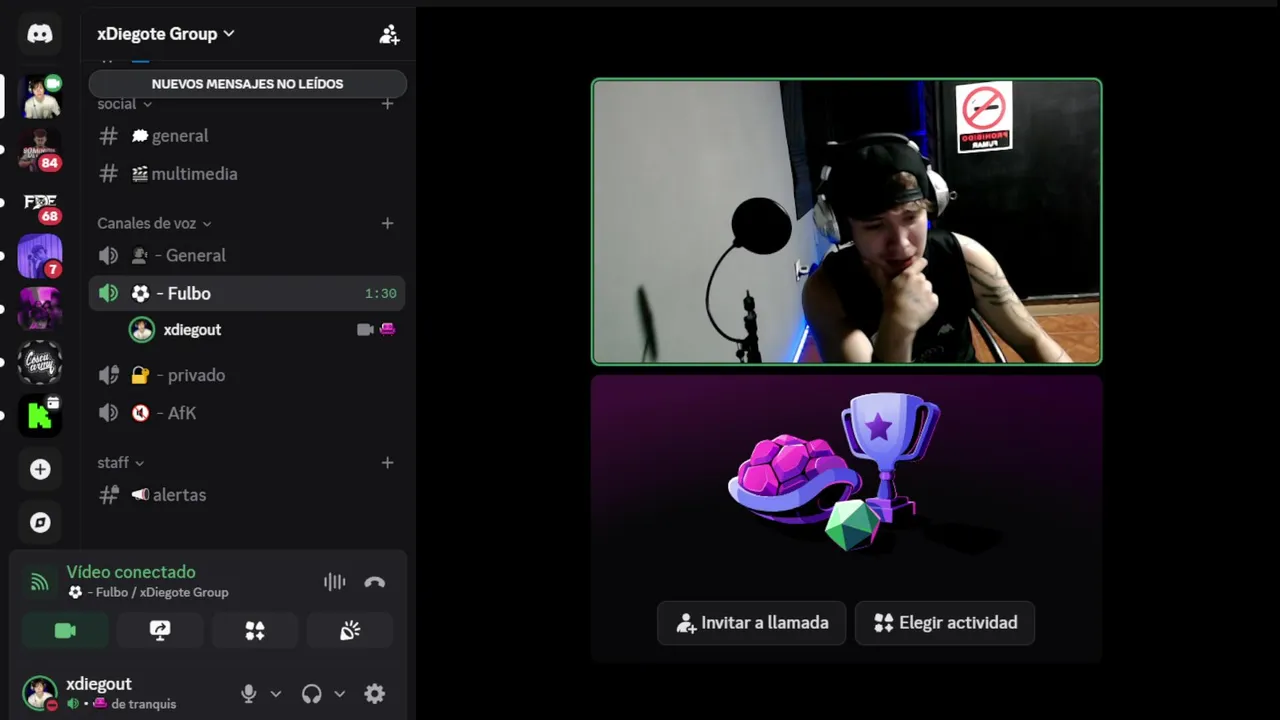Click the Fulbo / xDiegote Group subtitle
Image resolution: width=1280 pixels, height=720 pixels.
[147, 593]
